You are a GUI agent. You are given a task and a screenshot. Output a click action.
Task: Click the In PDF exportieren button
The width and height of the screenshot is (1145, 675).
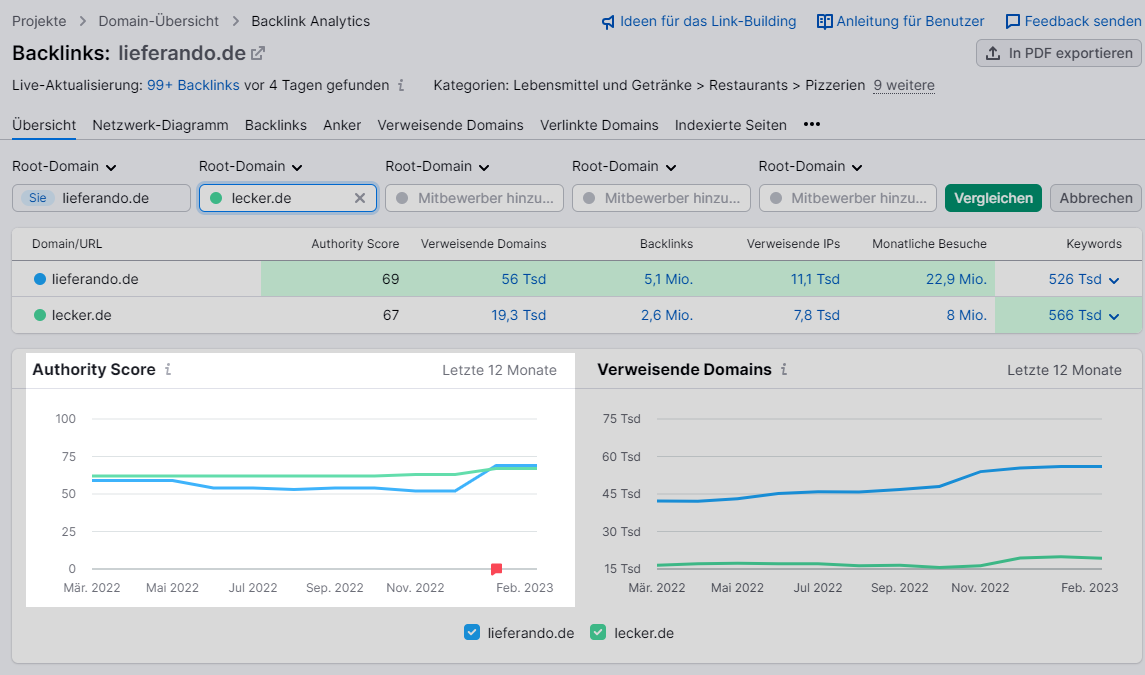coord(1058,53)
